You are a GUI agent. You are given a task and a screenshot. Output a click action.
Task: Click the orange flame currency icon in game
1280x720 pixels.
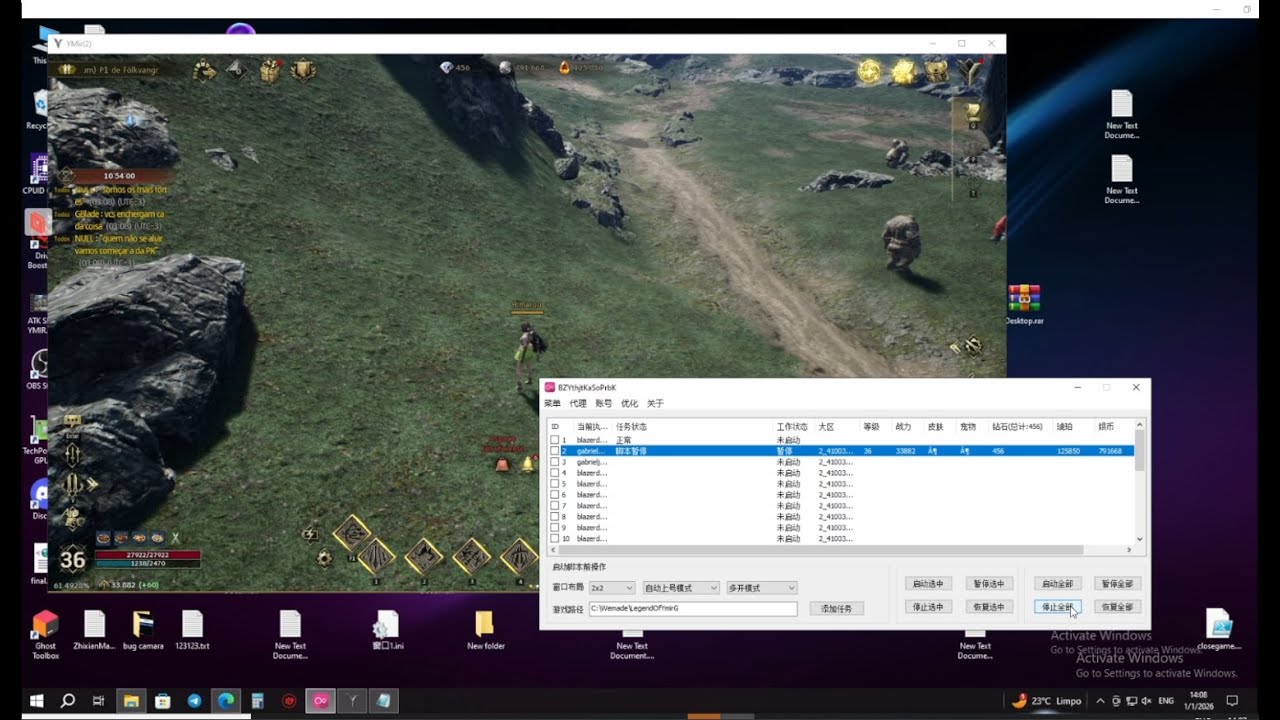(564, 67)
